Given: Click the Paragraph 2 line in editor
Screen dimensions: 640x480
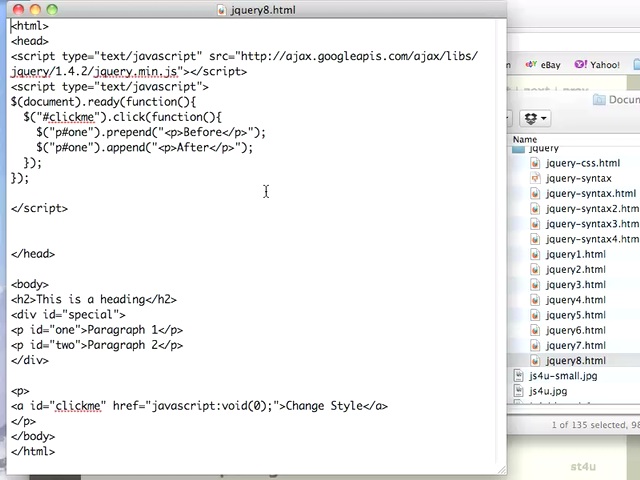Looking at the screenshot, I should click(x=97, y=345).
